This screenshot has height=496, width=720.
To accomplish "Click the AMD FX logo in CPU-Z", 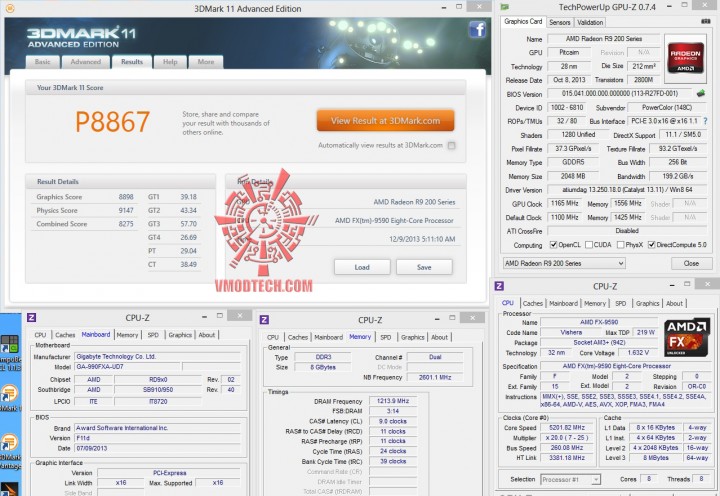I will point(686,338).
